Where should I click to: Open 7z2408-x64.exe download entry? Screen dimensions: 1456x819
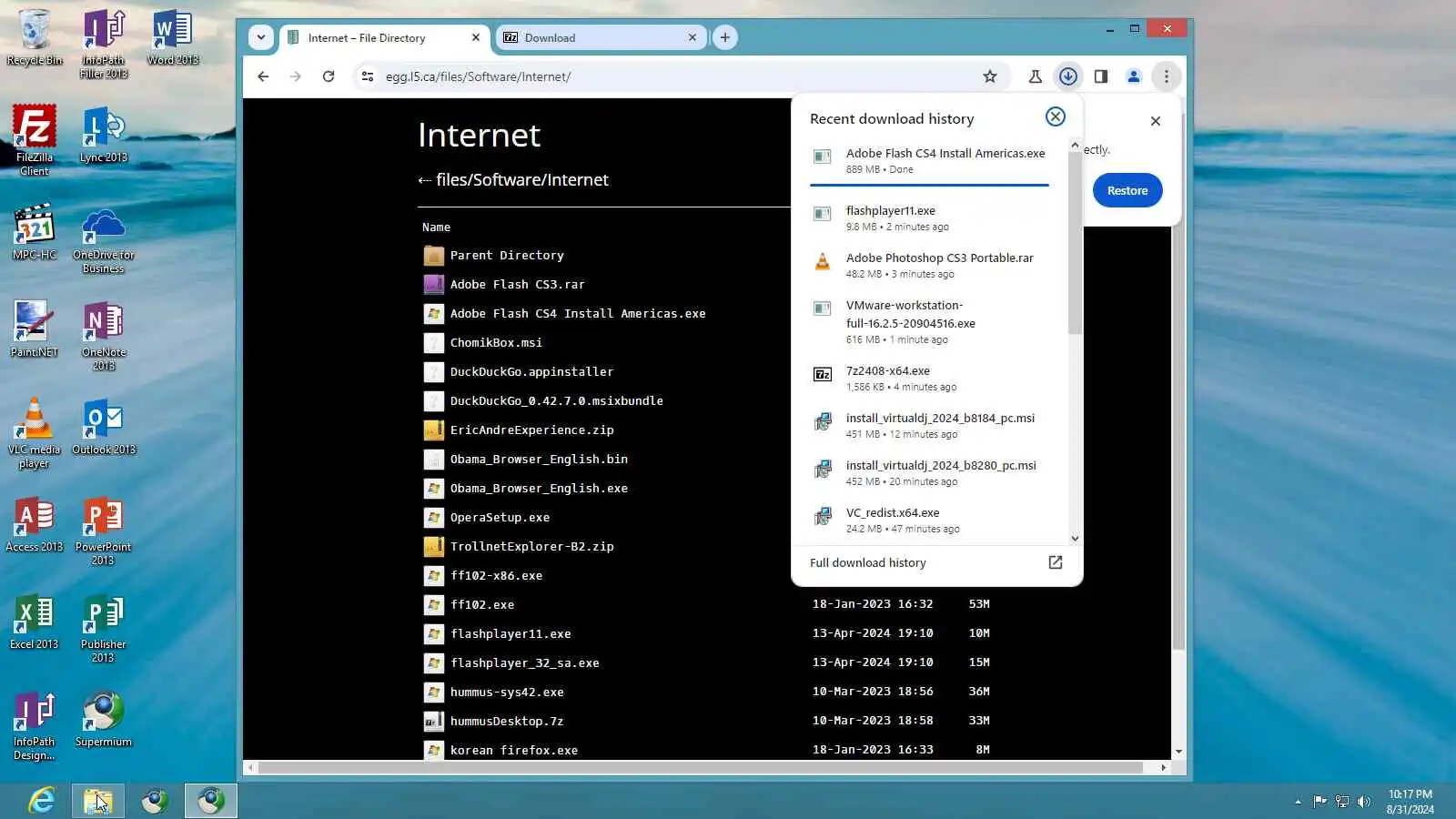(929, 379)
